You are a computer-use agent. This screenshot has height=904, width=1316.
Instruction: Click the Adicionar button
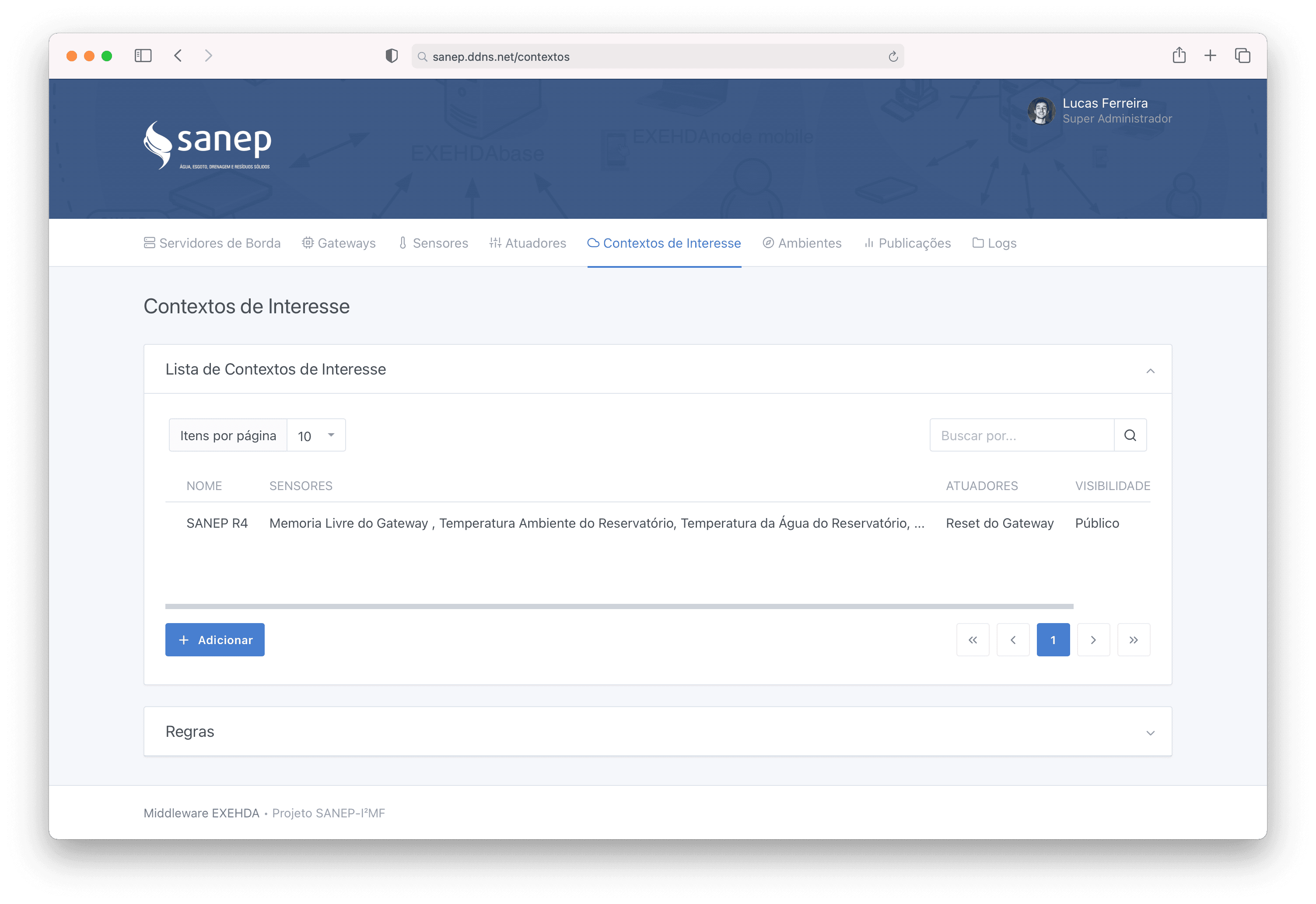pos(215,639)
